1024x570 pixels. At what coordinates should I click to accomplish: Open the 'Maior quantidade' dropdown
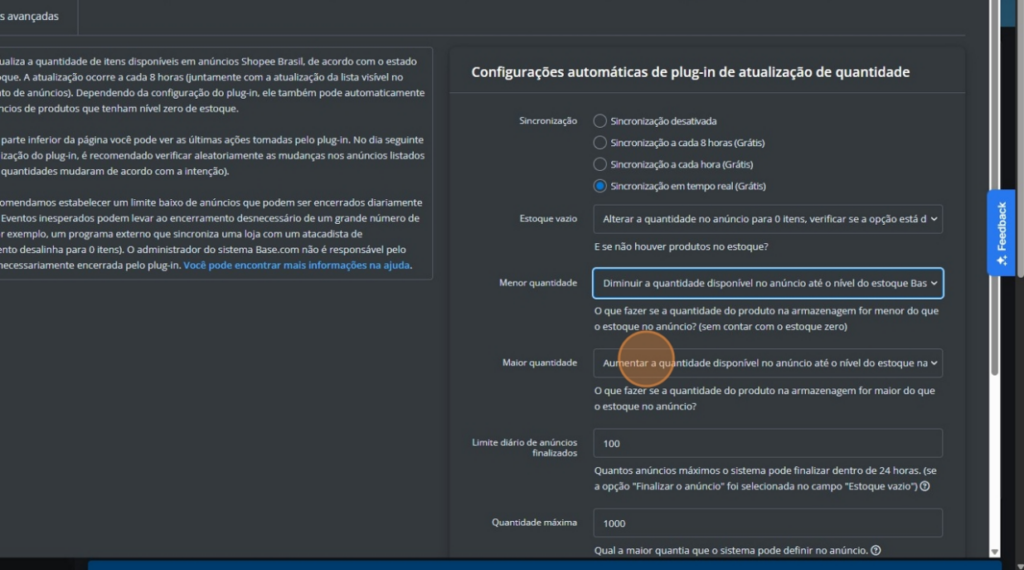point(767,363)
